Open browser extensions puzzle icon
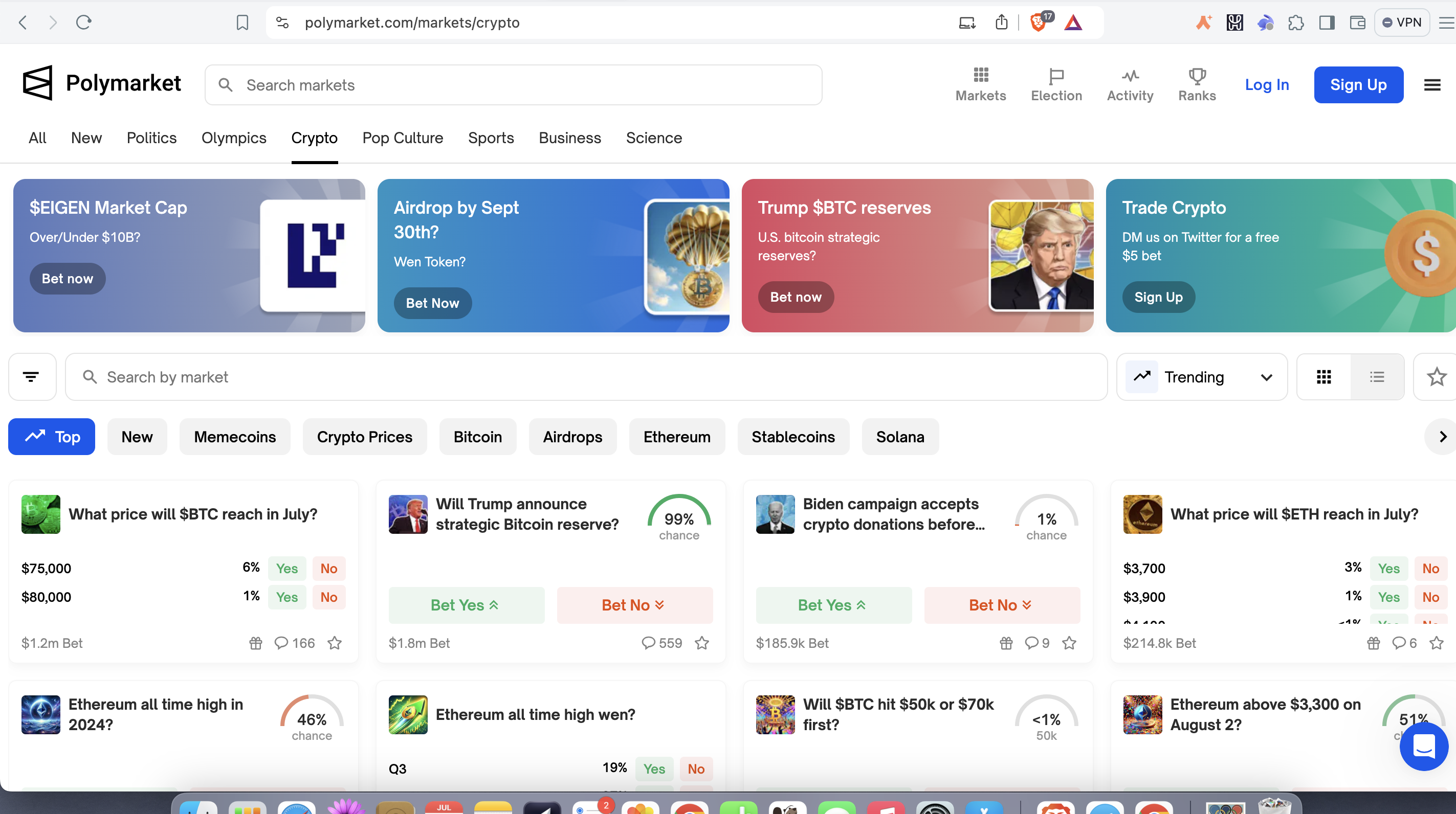 click(x=1295, y=22)
